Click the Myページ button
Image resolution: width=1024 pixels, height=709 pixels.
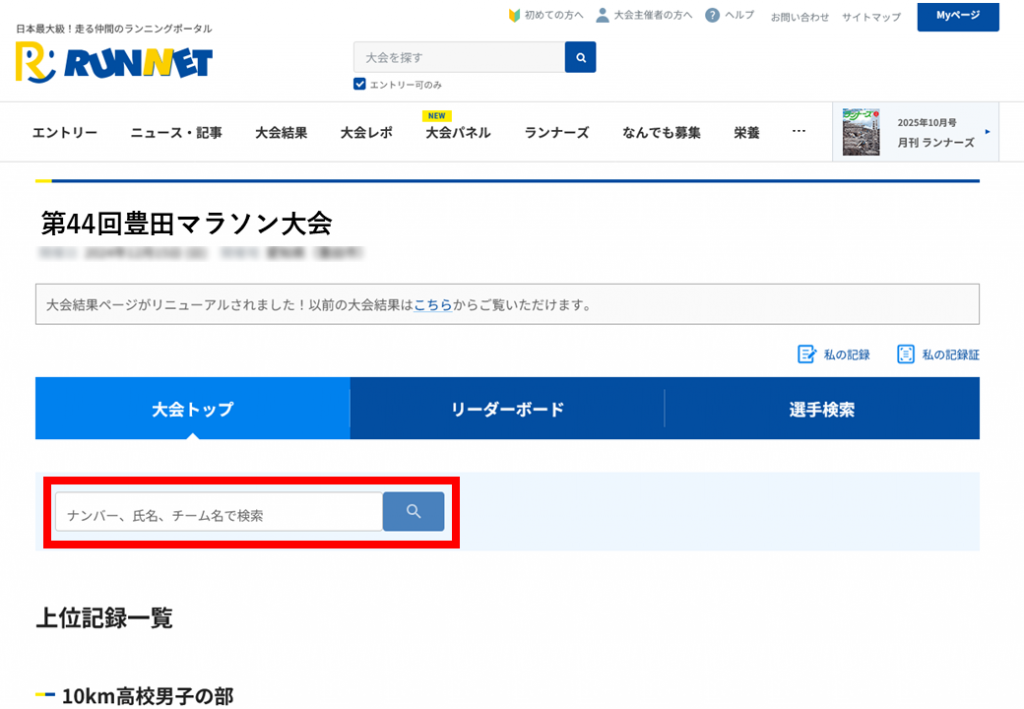[957, 16]
